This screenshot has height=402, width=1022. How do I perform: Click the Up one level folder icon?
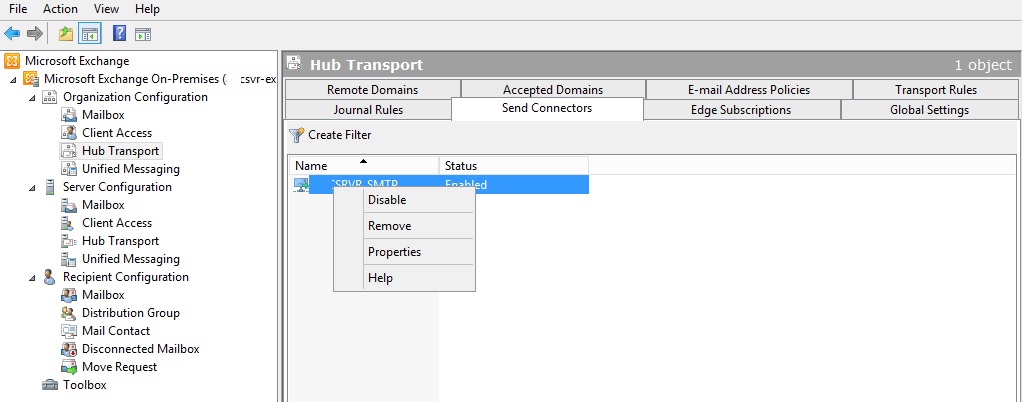(x=65, y=34)
